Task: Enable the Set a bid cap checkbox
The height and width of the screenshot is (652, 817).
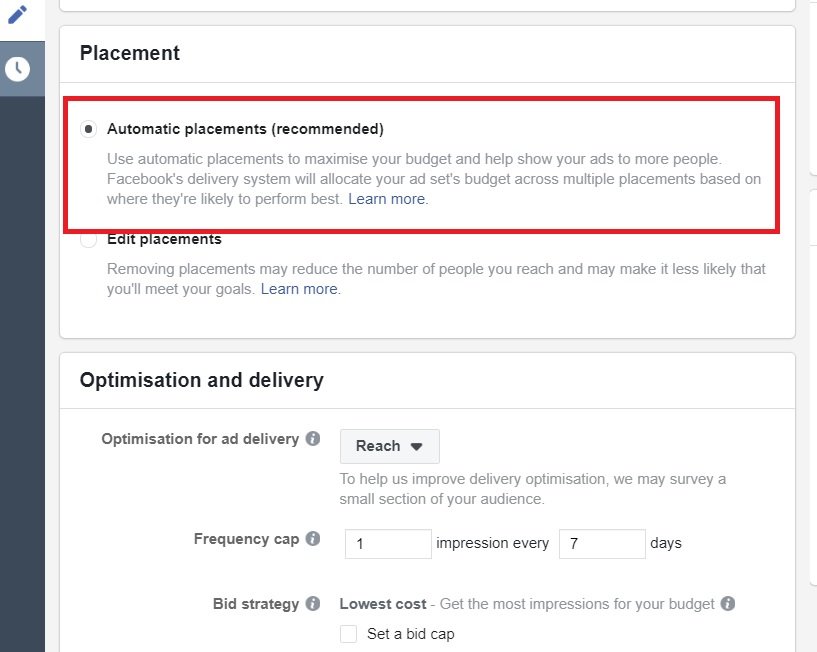Action: point(349,634)
